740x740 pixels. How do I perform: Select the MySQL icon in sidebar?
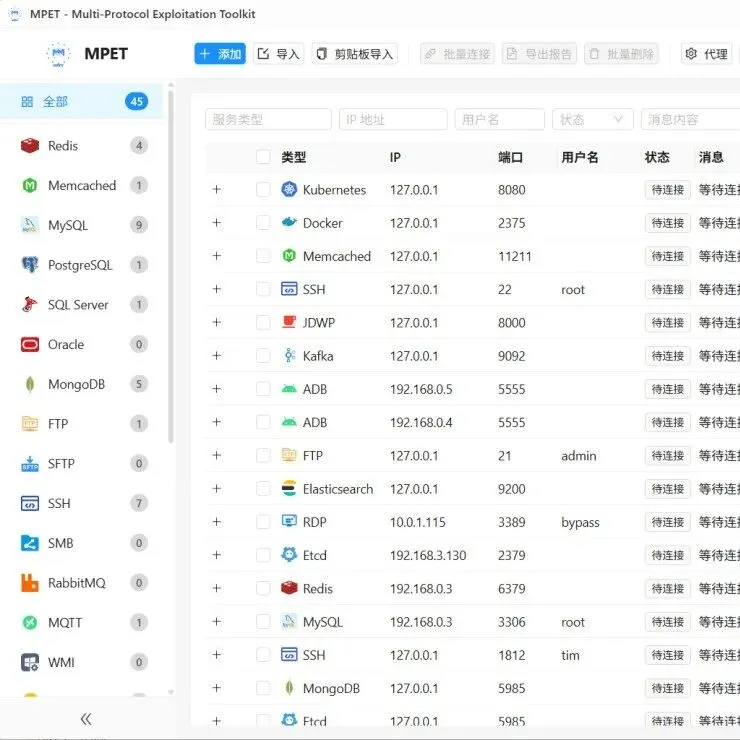tap(30, 225)
